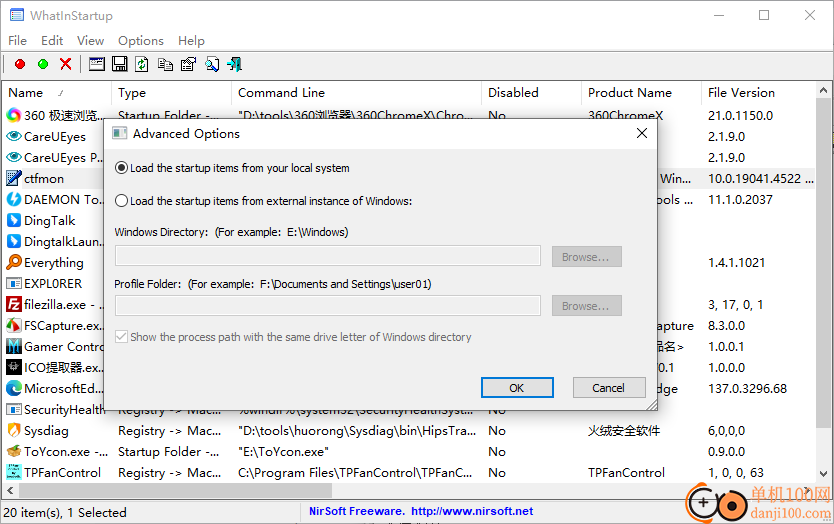Click the ToYcon.exe row icon
This screenshot has height=524, width=834.
14,451
